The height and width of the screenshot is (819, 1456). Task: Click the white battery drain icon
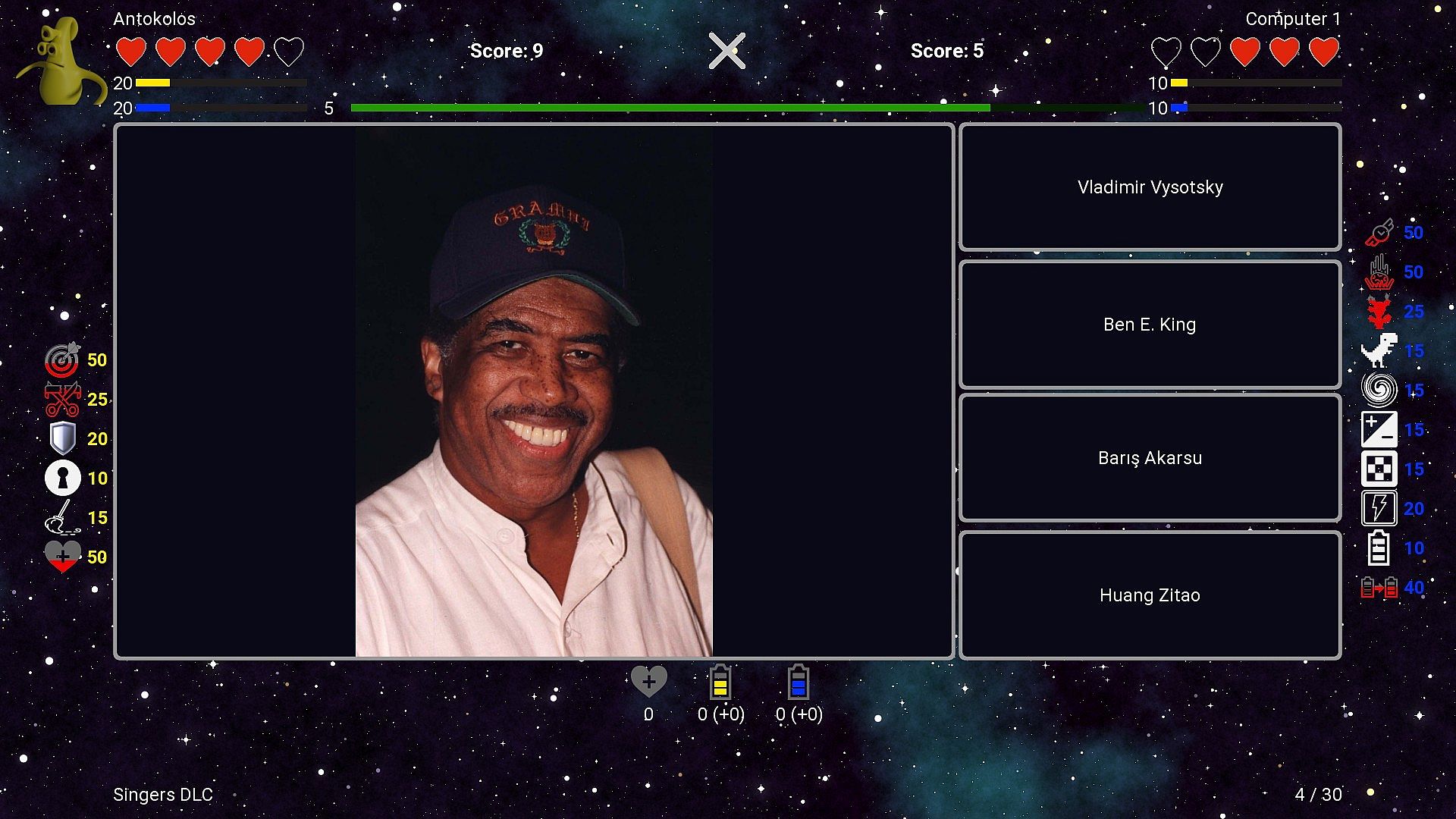click(1379, 548)
